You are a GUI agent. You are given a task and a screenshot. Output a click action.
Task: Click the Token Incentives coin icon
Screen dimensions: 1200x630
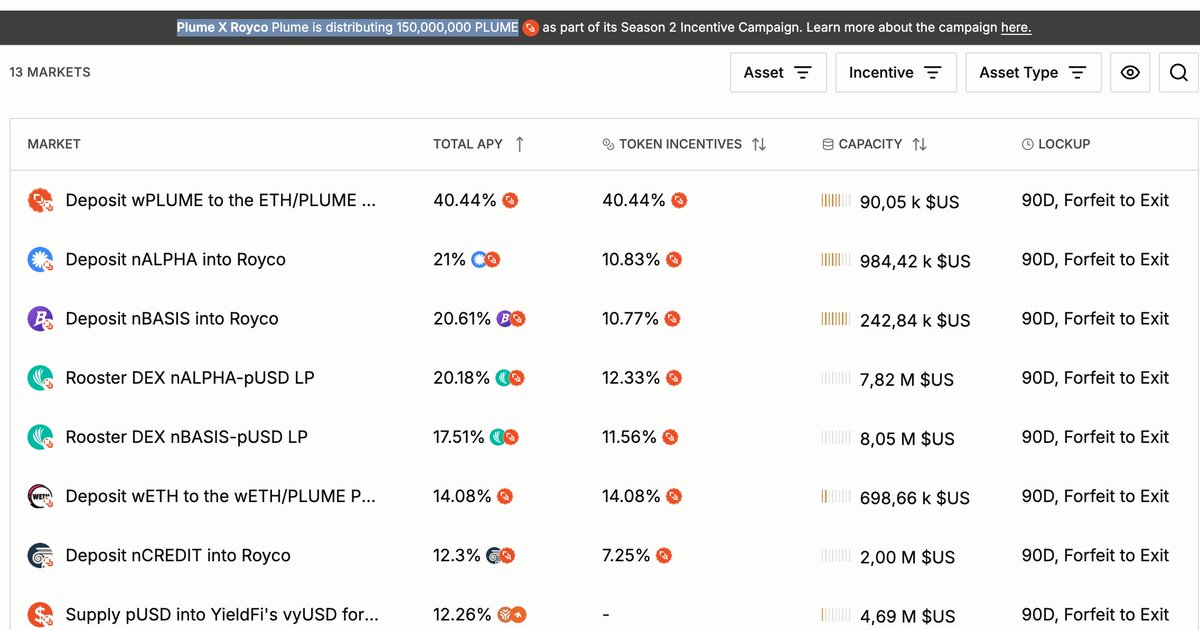pos(608,144)
